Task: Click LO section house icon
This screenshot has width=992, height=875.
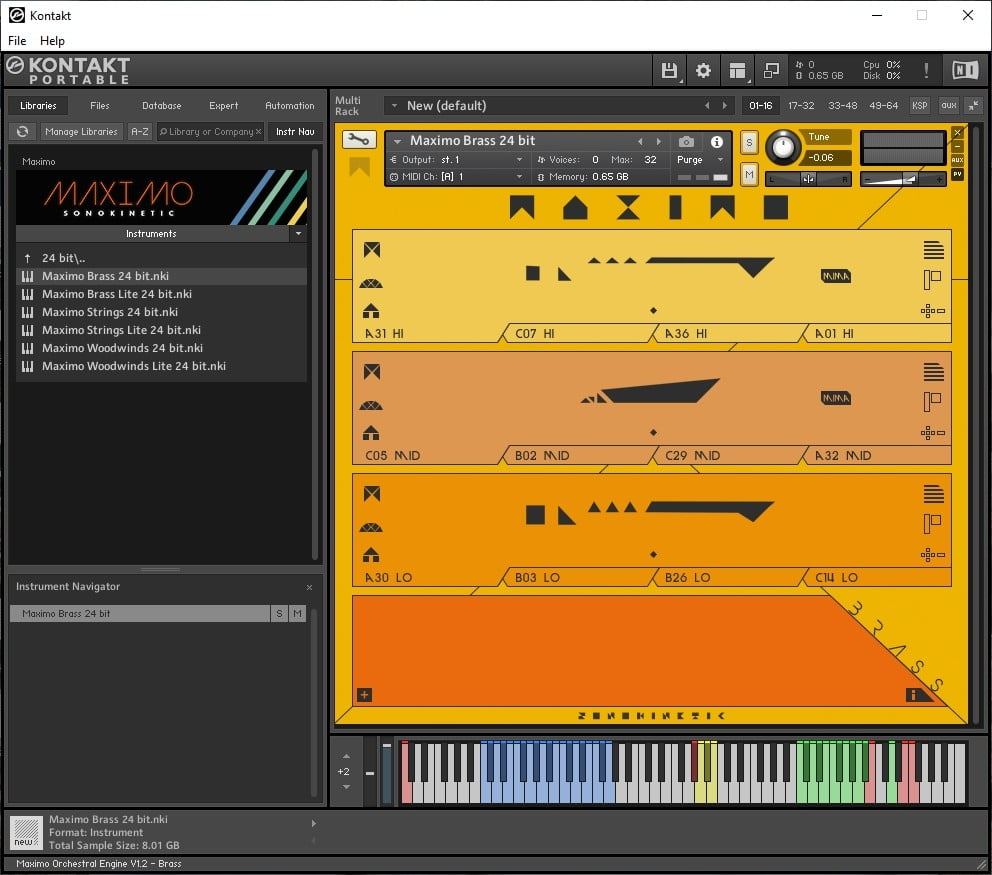Action: pos(371,555)
